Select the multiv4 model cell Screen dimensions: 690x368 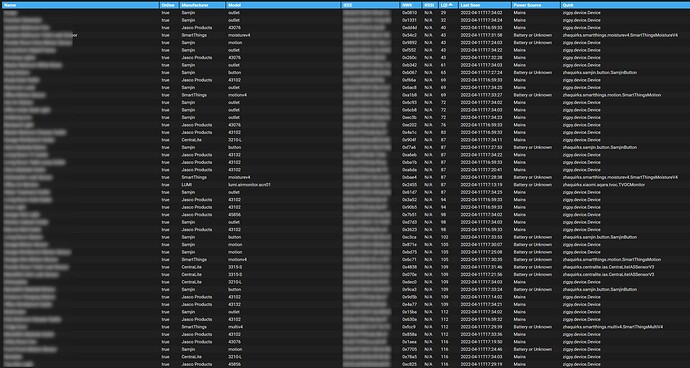pos(235,327)
